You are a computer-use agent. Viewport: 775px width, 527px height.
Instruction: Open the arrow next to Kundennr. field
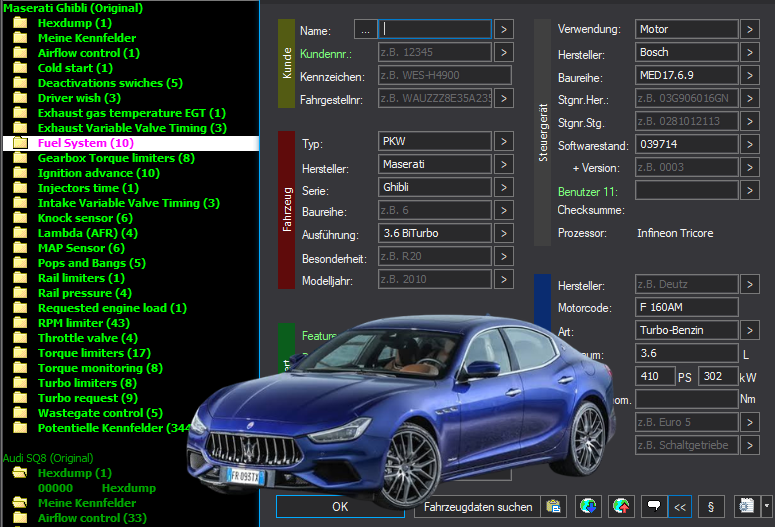[503, 52]
